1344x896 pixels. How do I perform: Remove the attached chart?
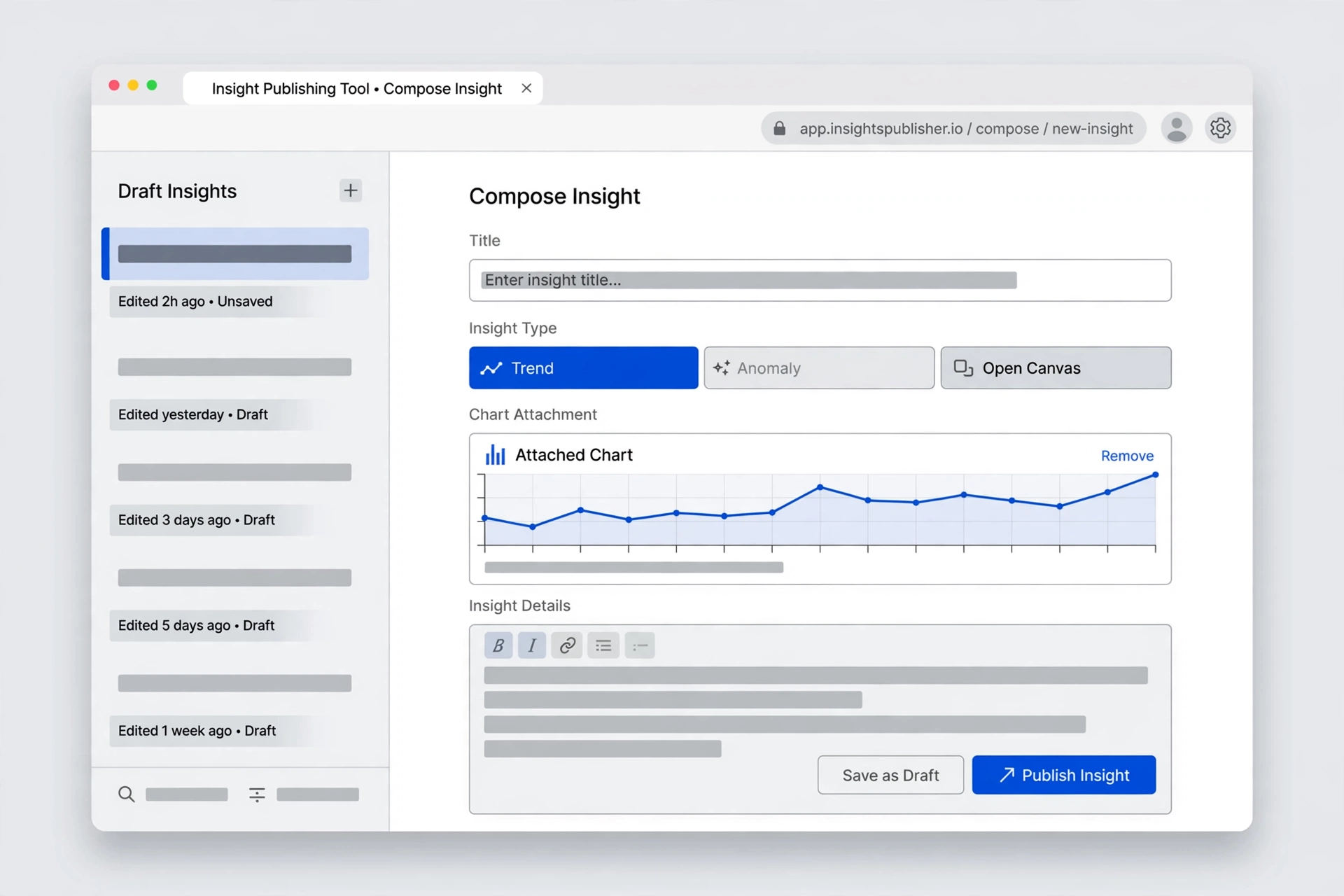[1127, 456]
